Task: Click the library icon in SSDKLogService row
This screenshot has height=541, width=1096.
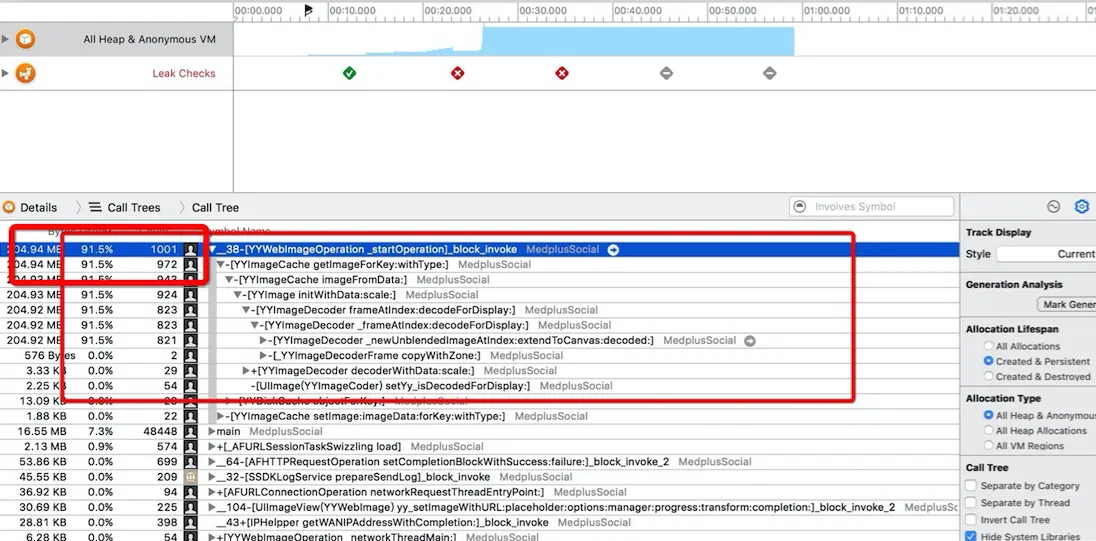Action: (x=190, y=477)
